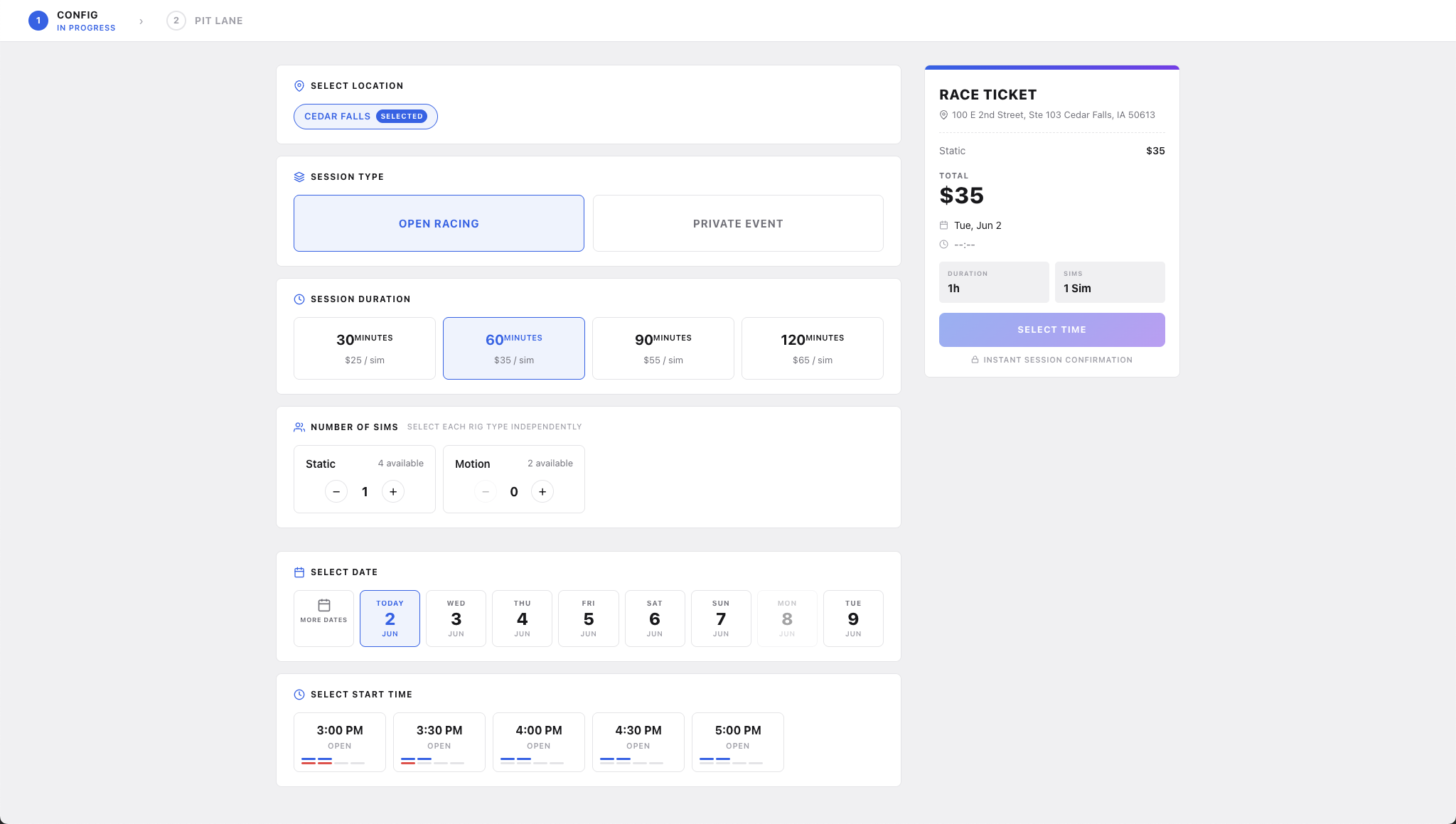
Task: Click the Static $35 line item
Action: pos(1052,151)
